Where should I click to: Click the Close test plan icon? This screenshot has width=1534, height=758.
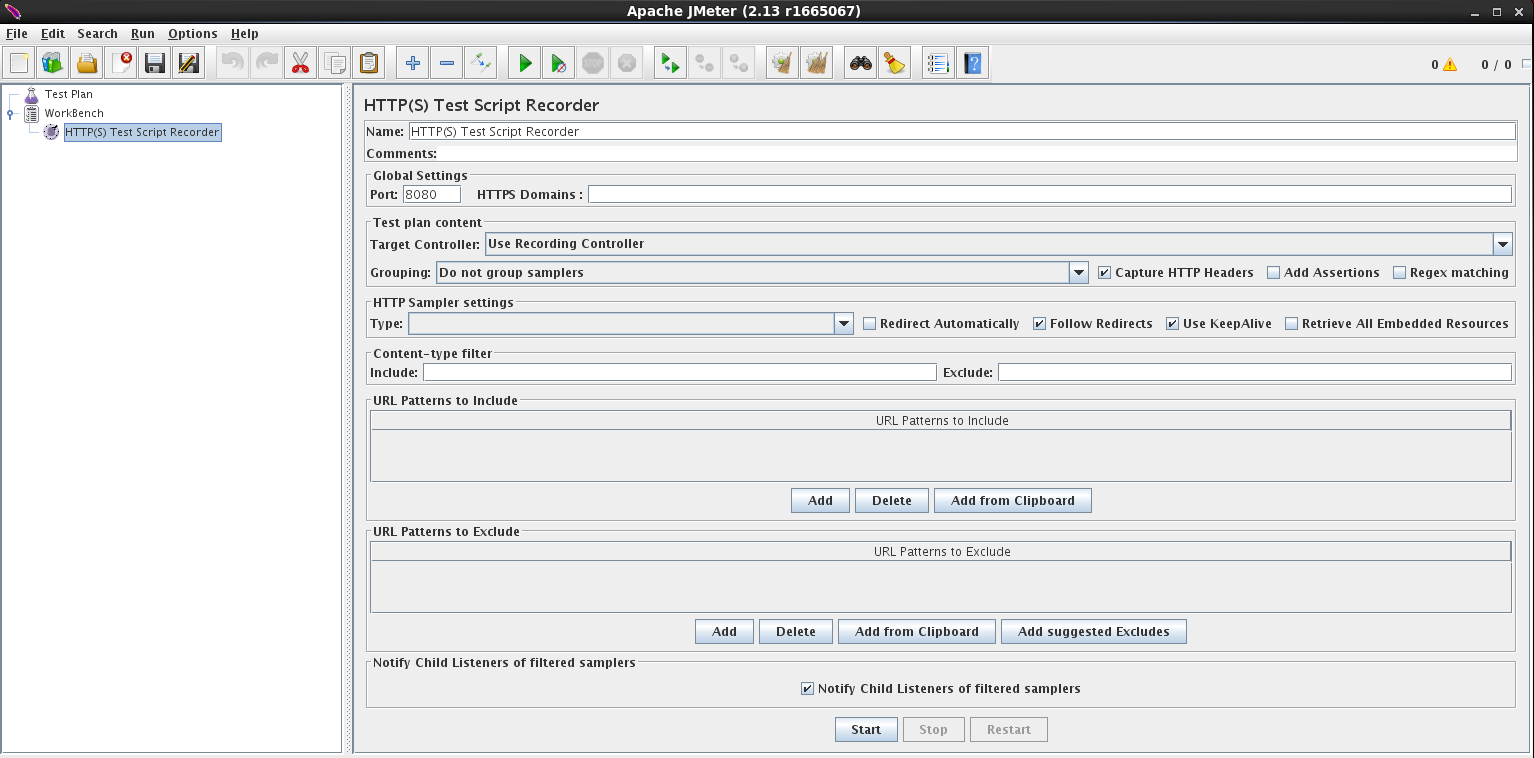pos(121,63)
